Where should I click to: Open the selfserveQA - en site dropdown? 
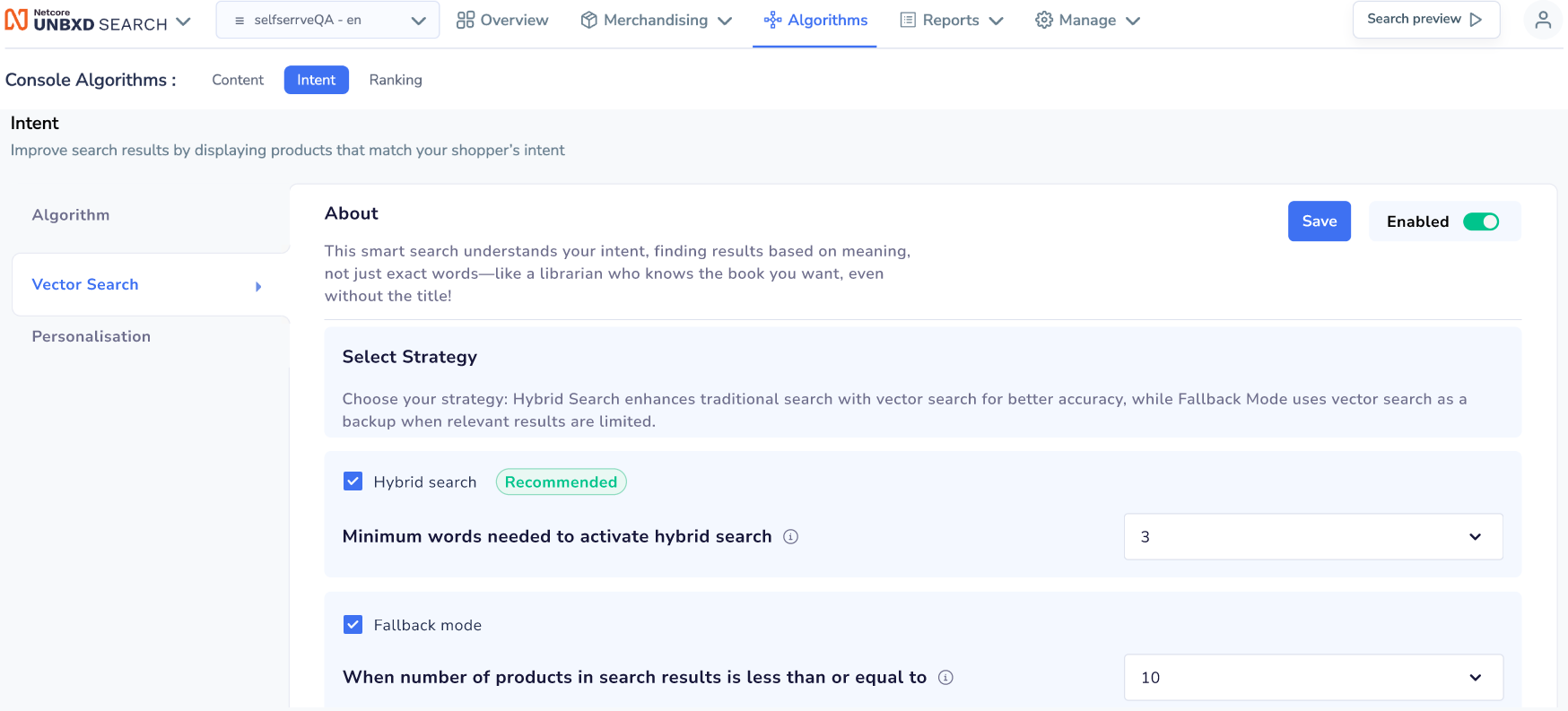[327, 20]
